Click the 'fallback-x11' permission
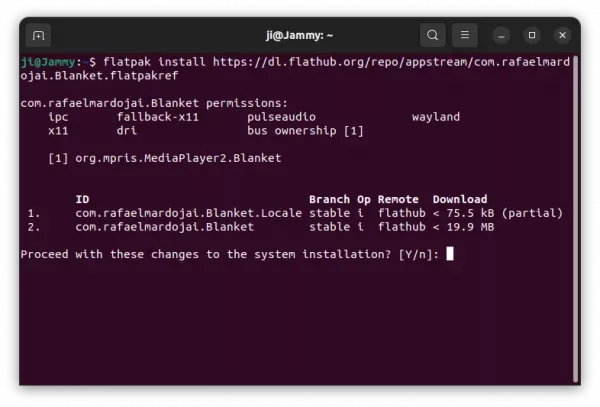The image size is (600, 407). 158,117
